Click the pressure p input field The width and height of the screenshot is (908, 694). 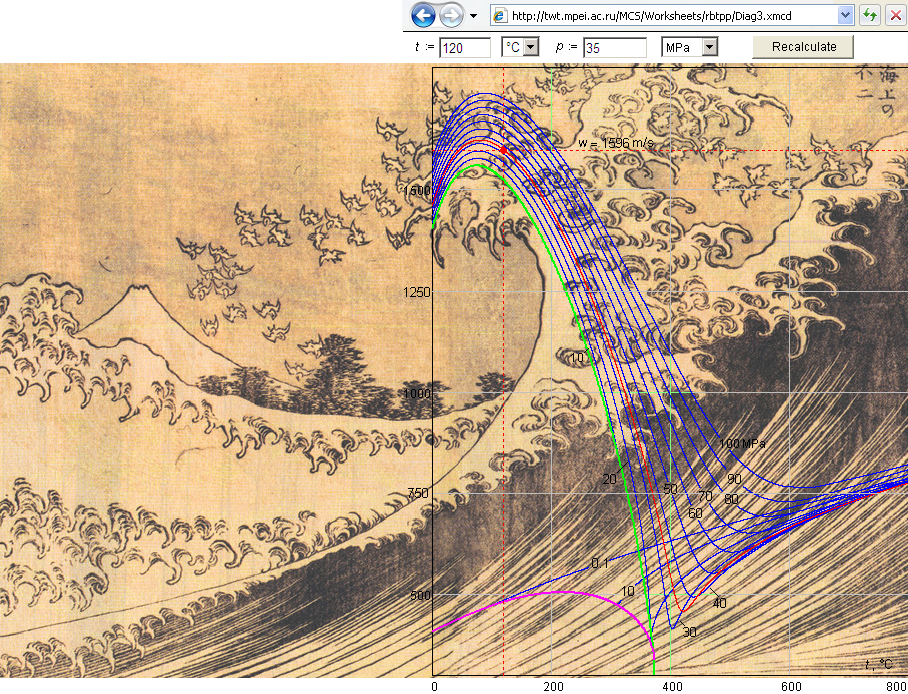coord(614,48)
